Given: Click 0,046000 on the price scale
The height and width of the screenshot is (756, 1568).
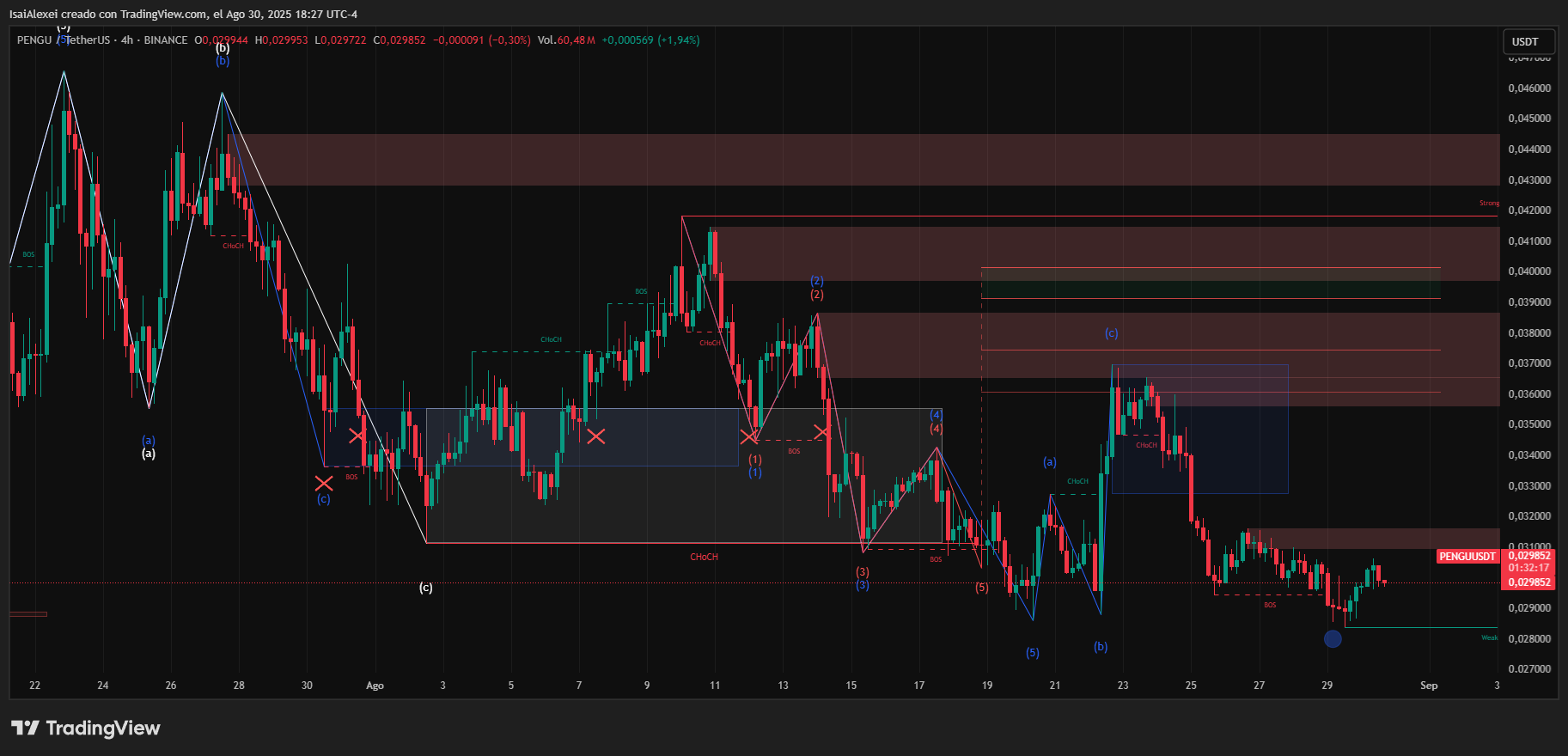Looking at the screenshot, I should (x=1529, y=88).
